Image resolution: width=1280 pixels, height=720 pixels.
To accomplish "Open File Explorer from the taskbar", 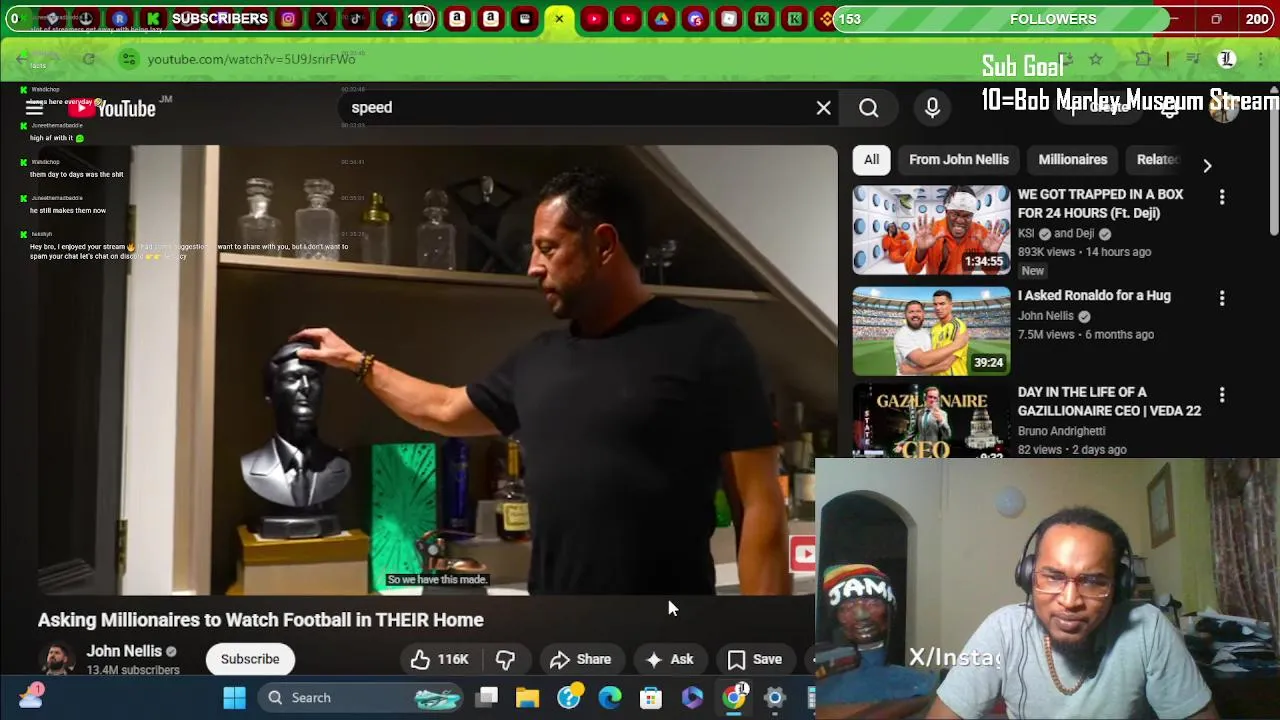I will tap(527, 698).
